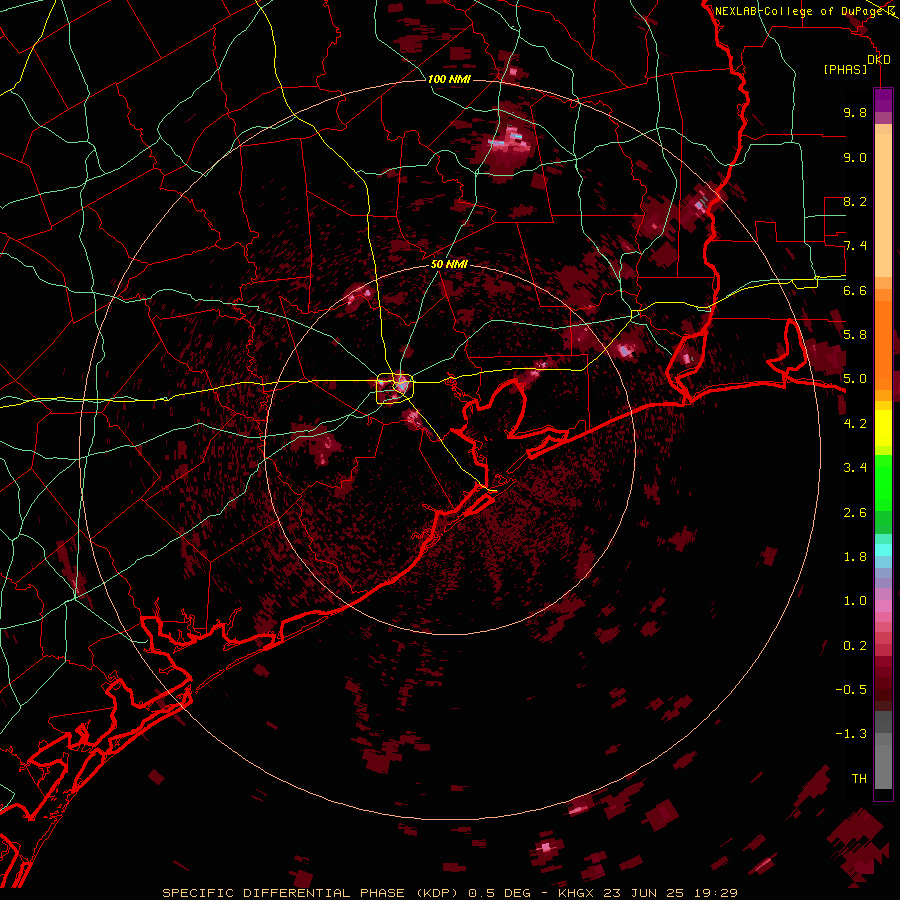Image resolution: width=900 pixels, height=900 pixels.
Task: Select the 5.8 value on the color scale
Action: (855, 334)
